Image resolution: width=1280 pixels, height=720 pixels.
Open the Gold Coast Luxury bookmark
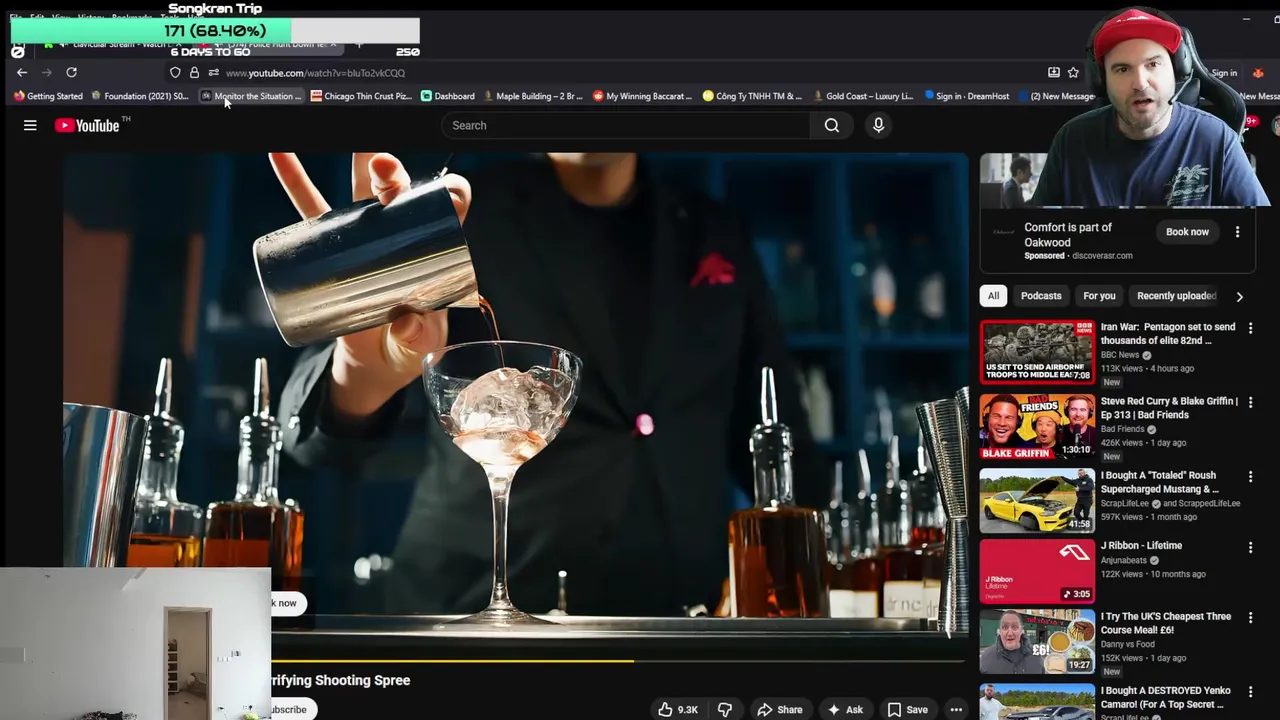[862, 96]
